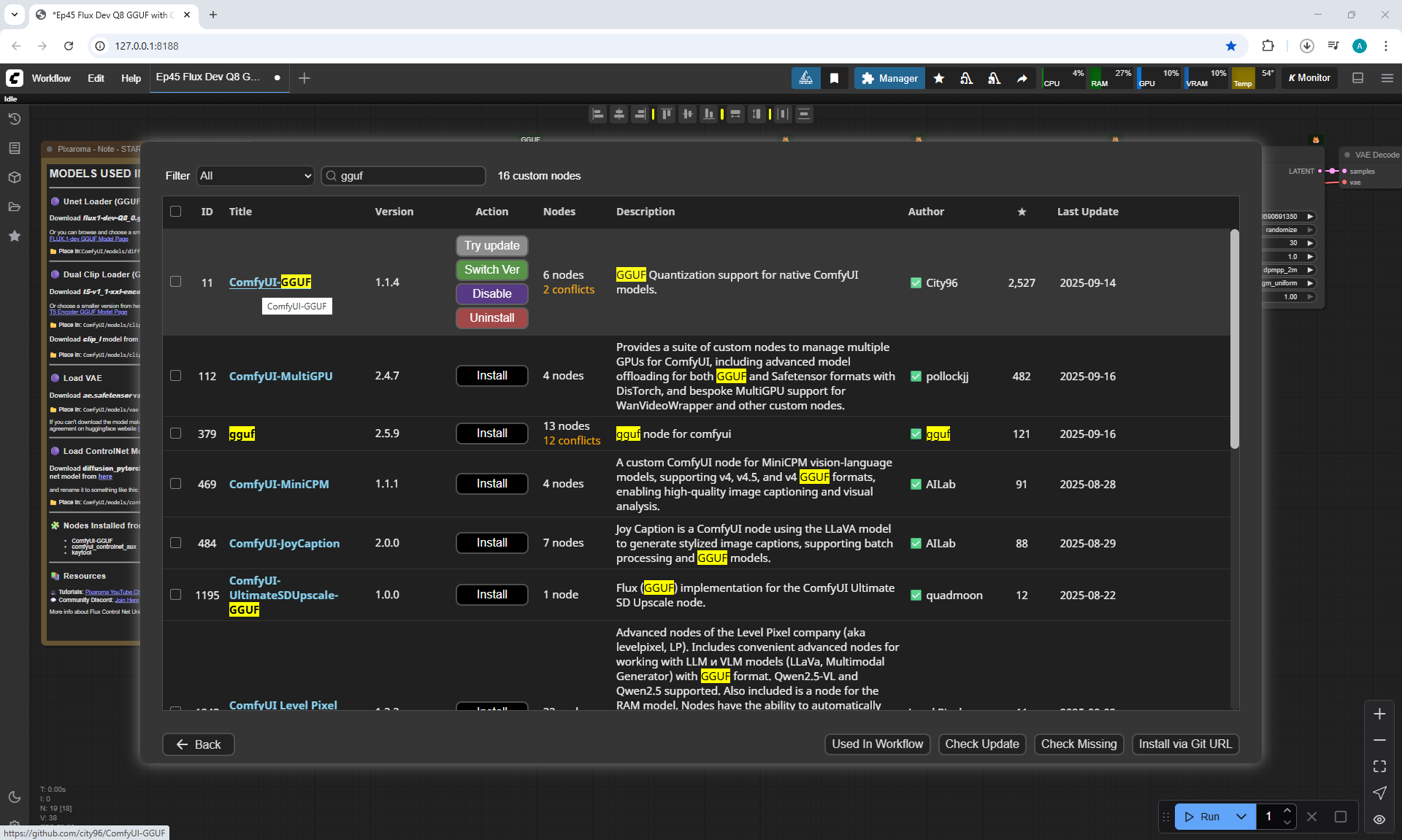Image resolution: width=1402 pixels, height=840 pixels.
Task: Click Uninstall for ComfyUI-GGUF
Action: pyautogui.click(x=491, y=318)
